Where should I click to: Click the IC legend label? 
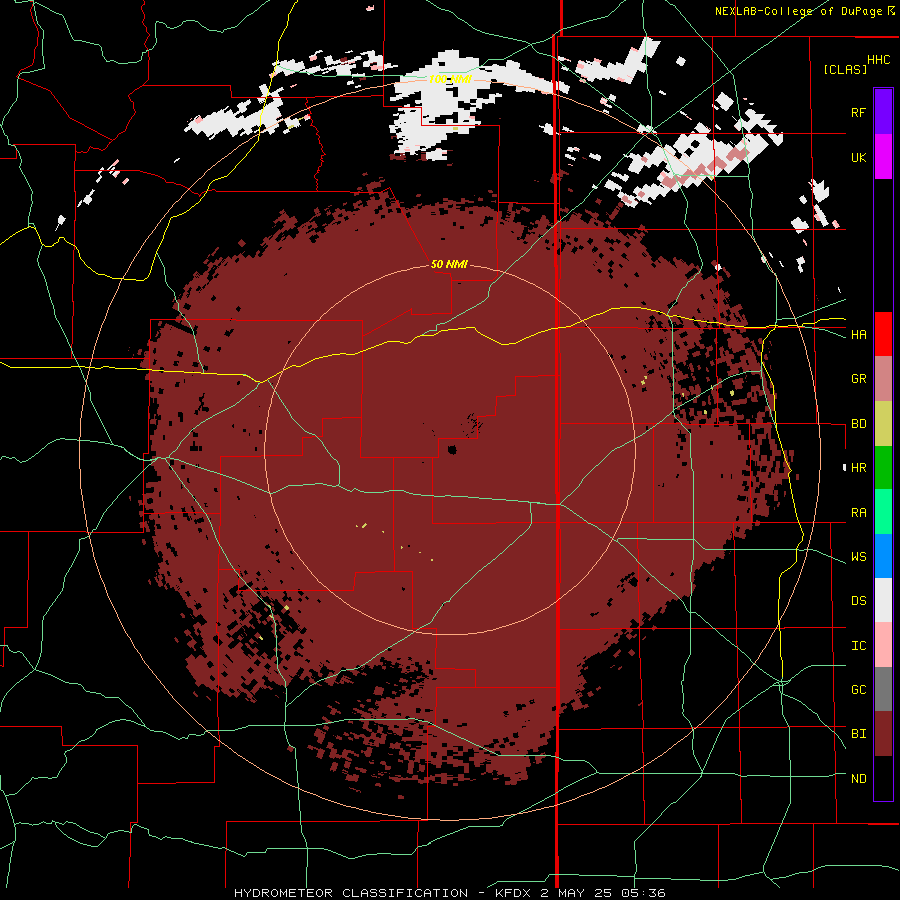point(858,645)
